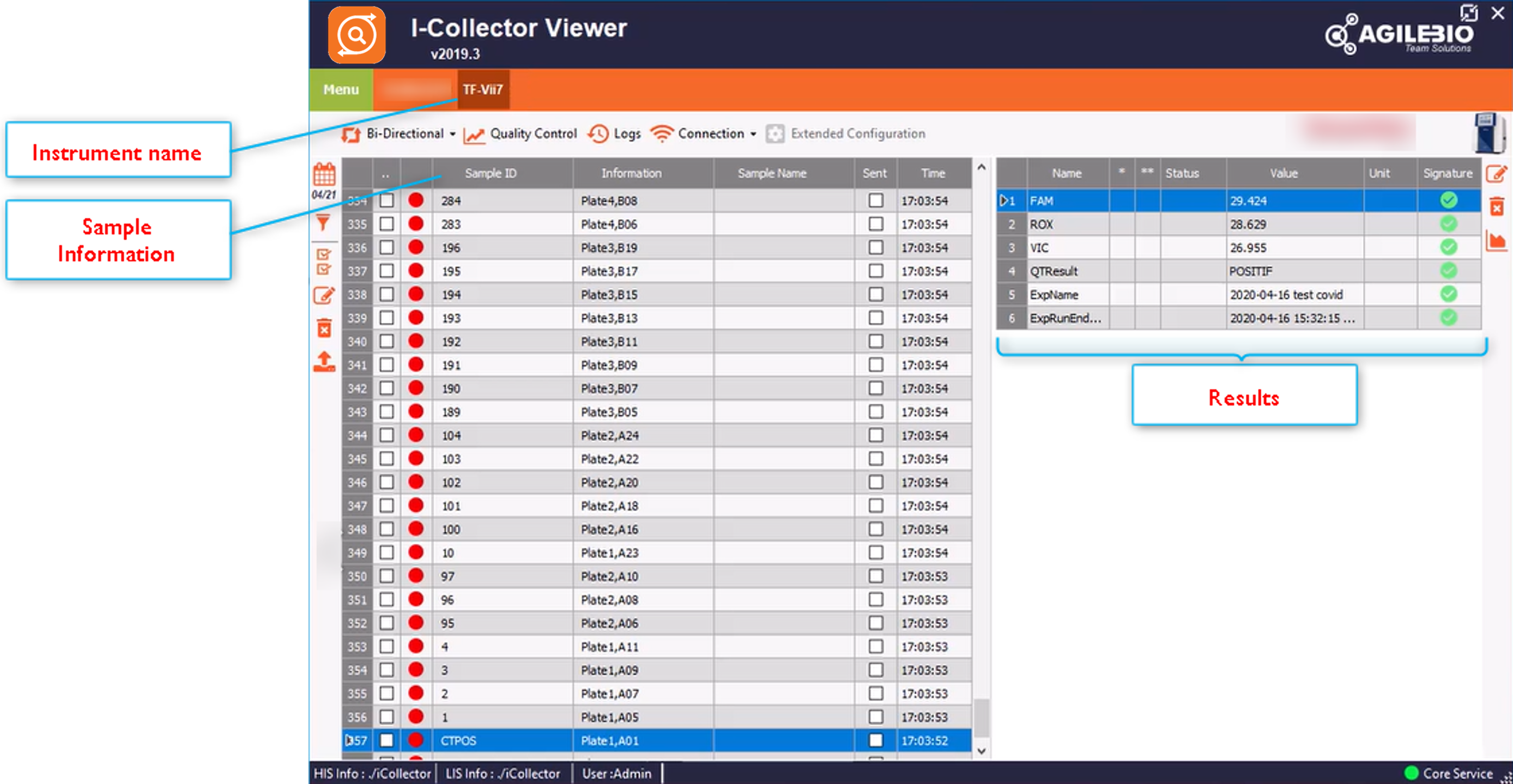Open the Logs view
The width and height of the screenshot is (1513, 784).
click(614, 135)
